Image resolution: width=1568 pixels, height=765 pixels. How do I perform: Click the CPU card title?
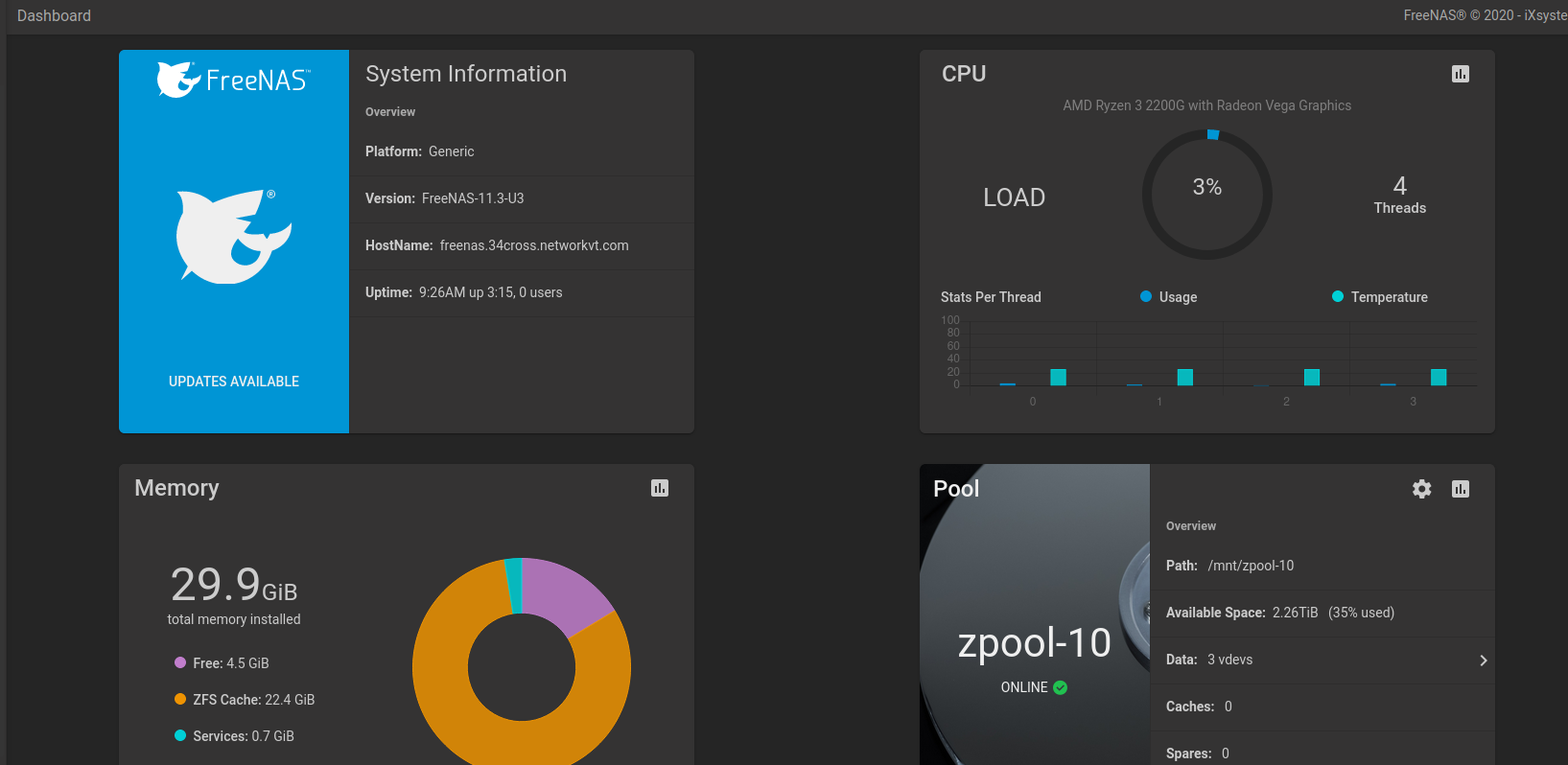coord(964,74)
